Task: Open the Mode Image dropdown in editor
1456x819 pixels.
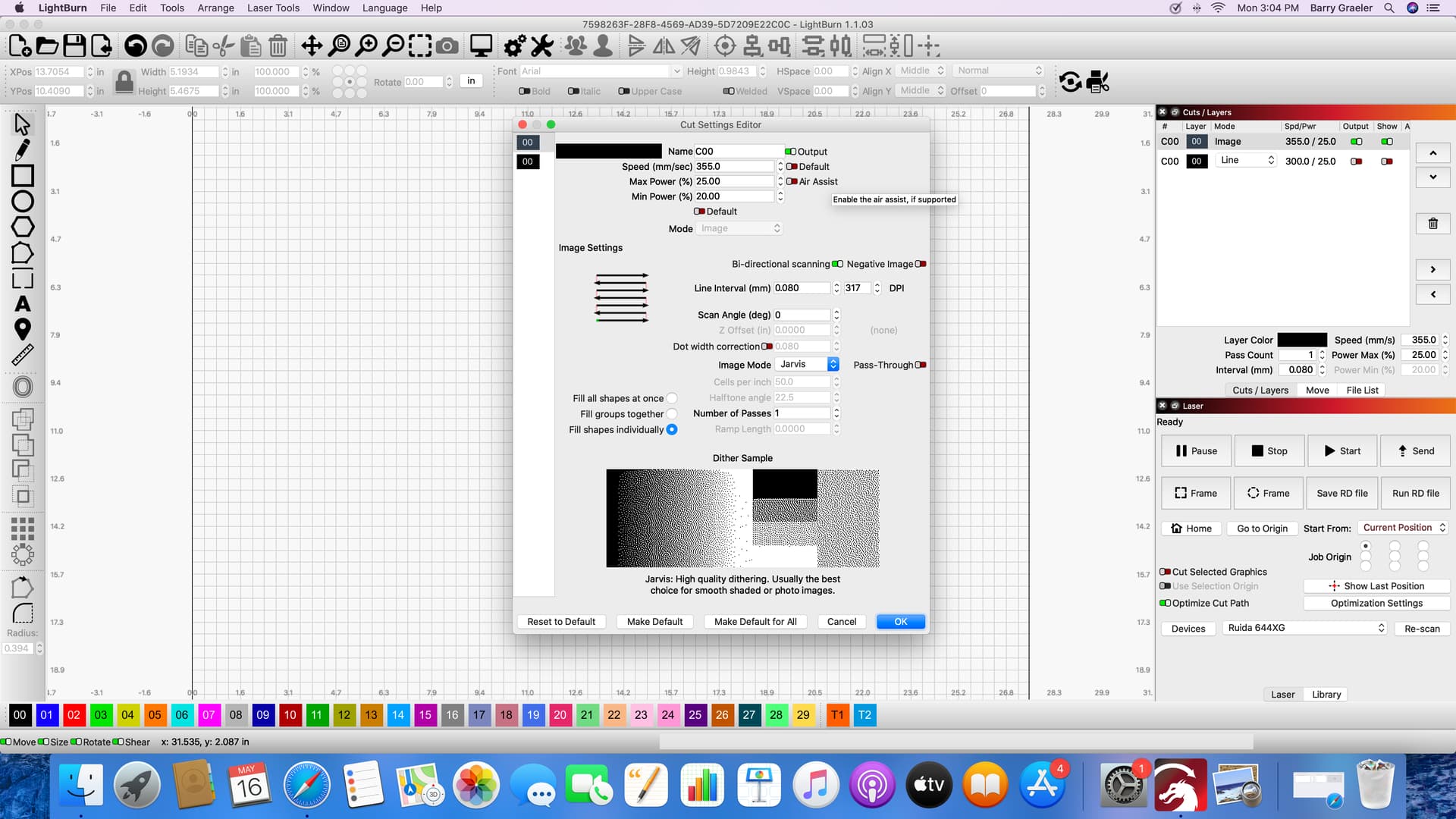Action: [x=739, y=228]
